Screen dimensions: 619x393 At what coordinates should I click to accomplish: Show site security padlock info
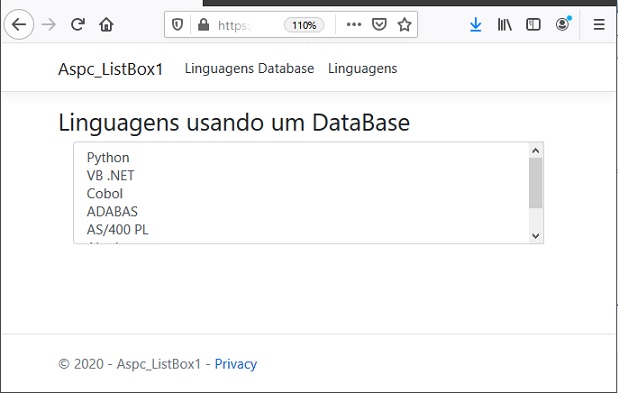[x=203, y=25]
